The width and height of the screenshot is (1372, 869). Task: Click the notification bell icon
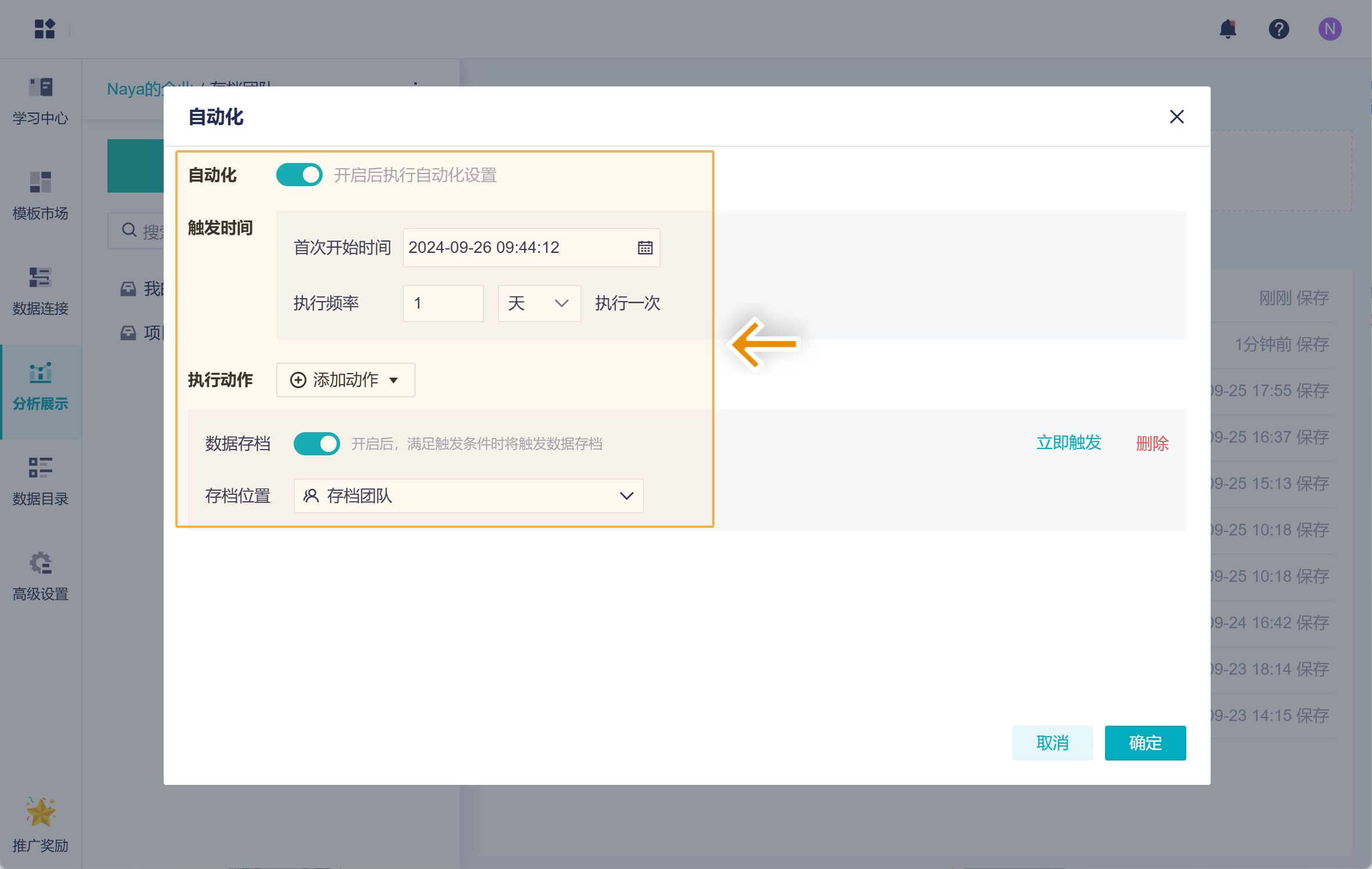pos(1227,29)
